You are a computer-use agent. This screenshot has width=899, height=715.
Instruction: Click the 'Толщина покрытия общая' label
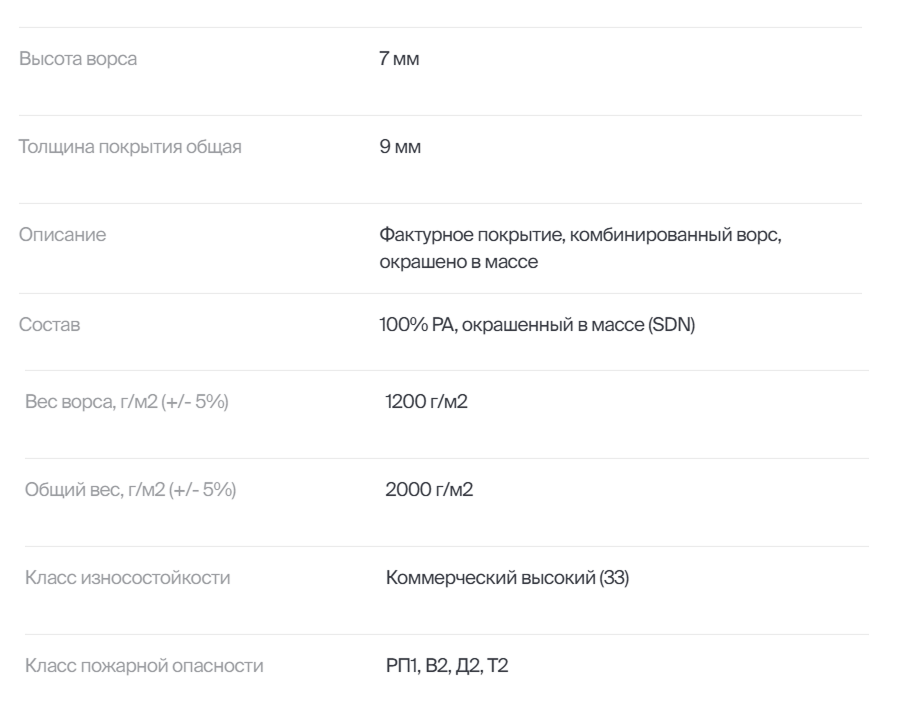130,149
